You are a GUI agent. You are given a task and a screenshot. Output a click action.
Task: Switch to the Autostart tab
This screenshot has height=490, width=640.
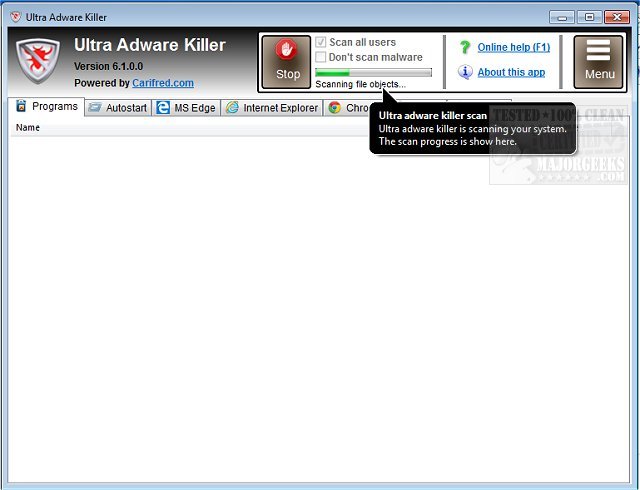pyautogui.click(x=118, y=108)
